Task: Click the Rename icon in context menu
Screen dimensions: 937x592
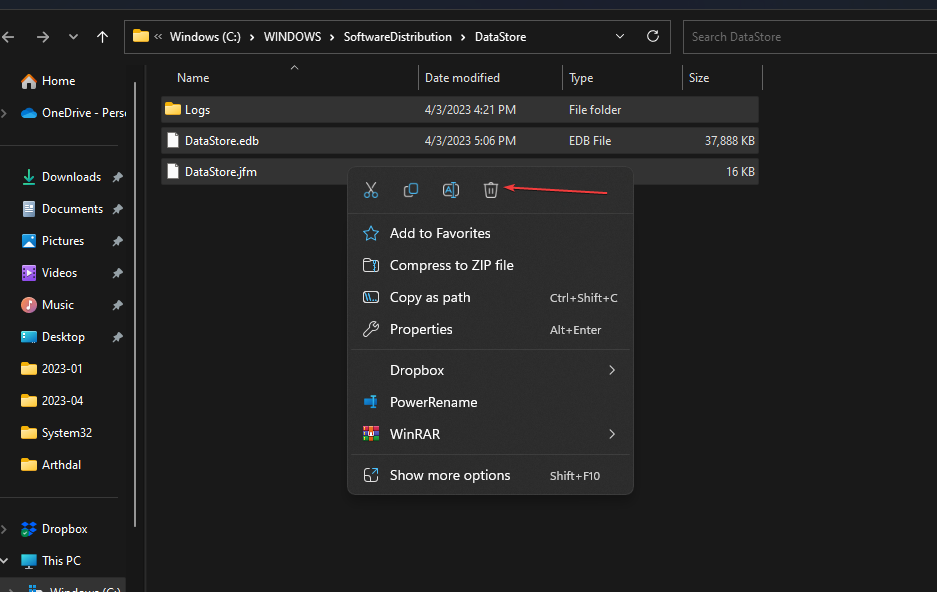Action: click(451, 190)
